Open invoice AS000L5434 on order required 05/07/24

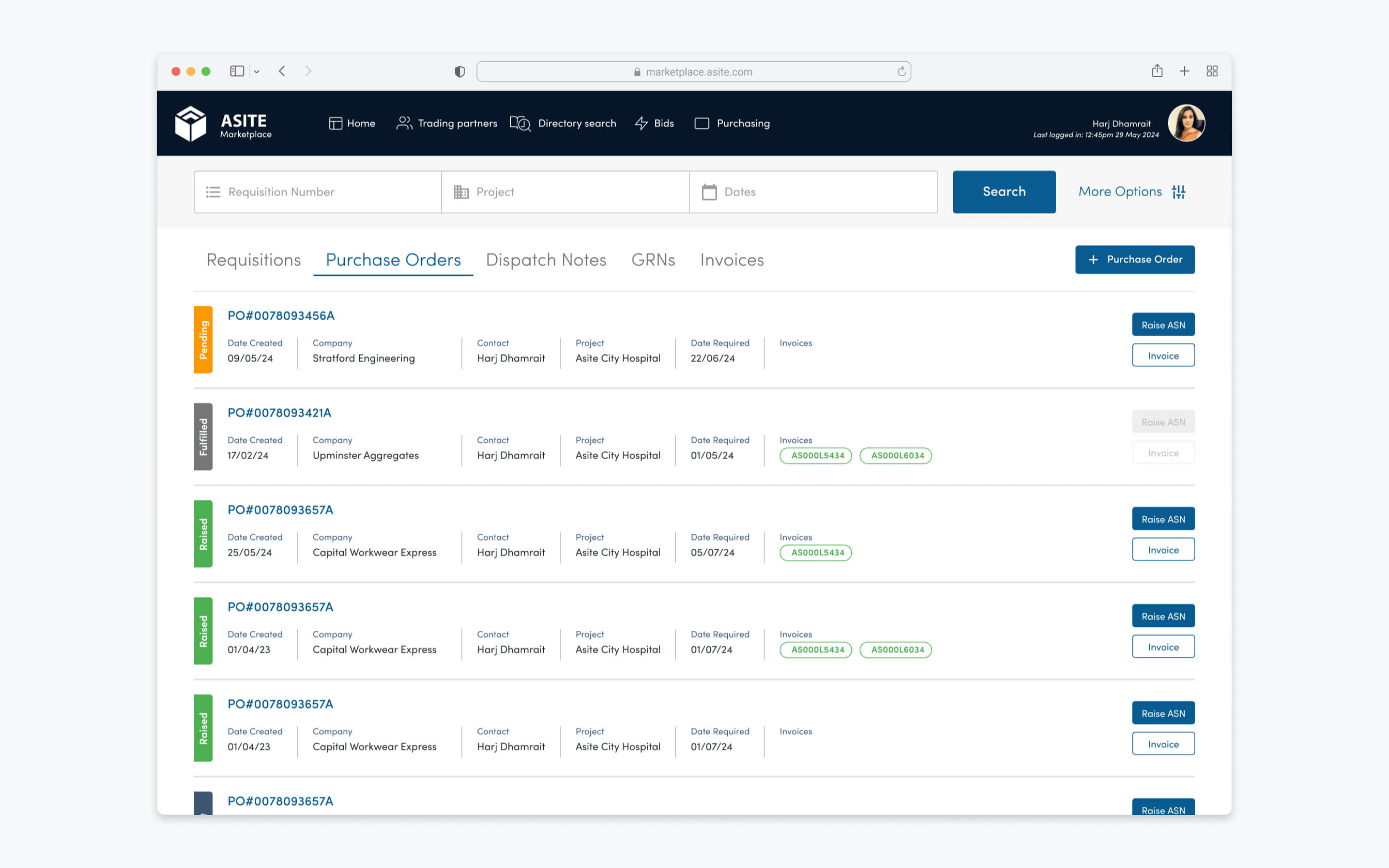(816, 552)
